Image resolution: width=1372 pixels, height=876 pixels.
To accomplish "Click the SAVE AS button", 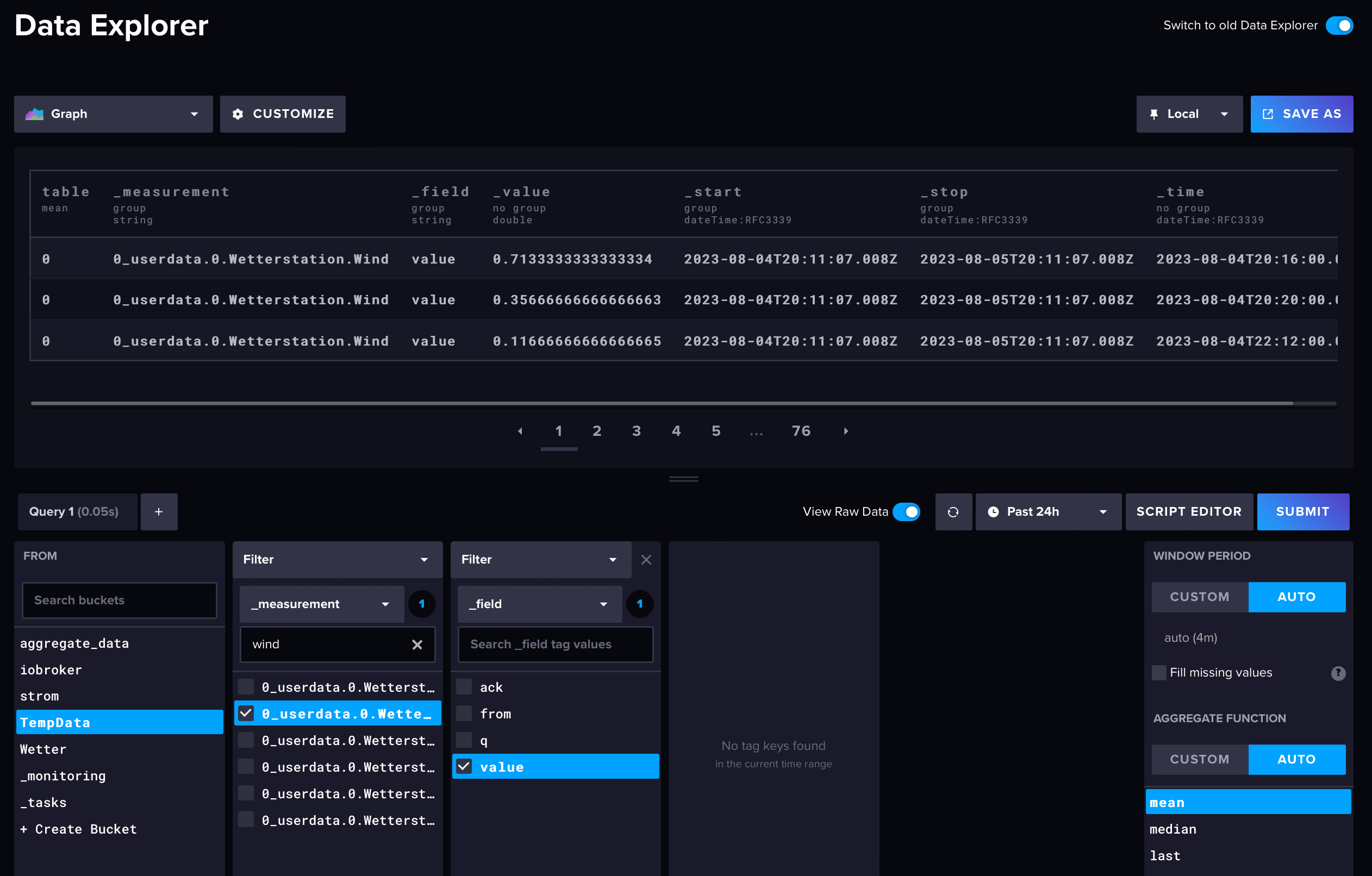I will pyautogui.click(x=1301, y=114).
